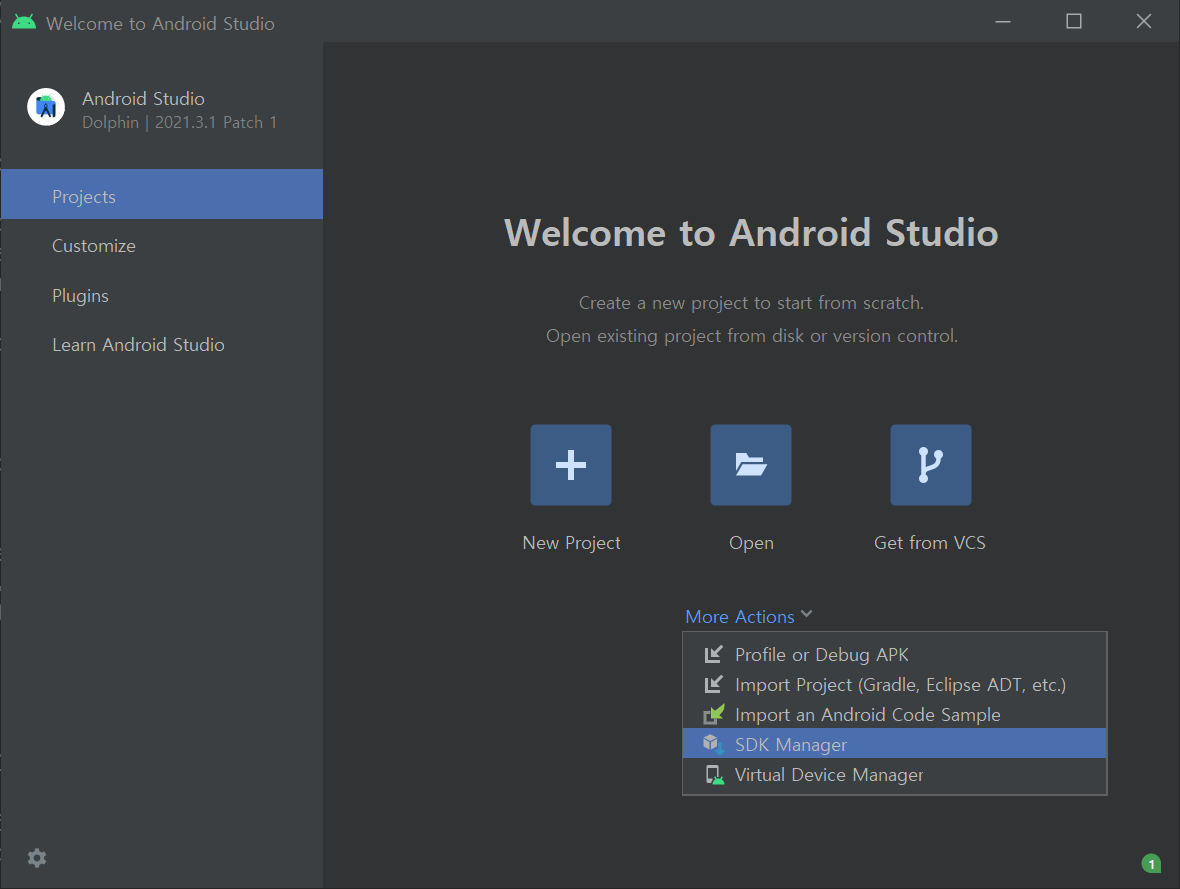
Task: Launch Virtual Device Manager from the menu
Action: pyautogui.click(x=894, y=775)
